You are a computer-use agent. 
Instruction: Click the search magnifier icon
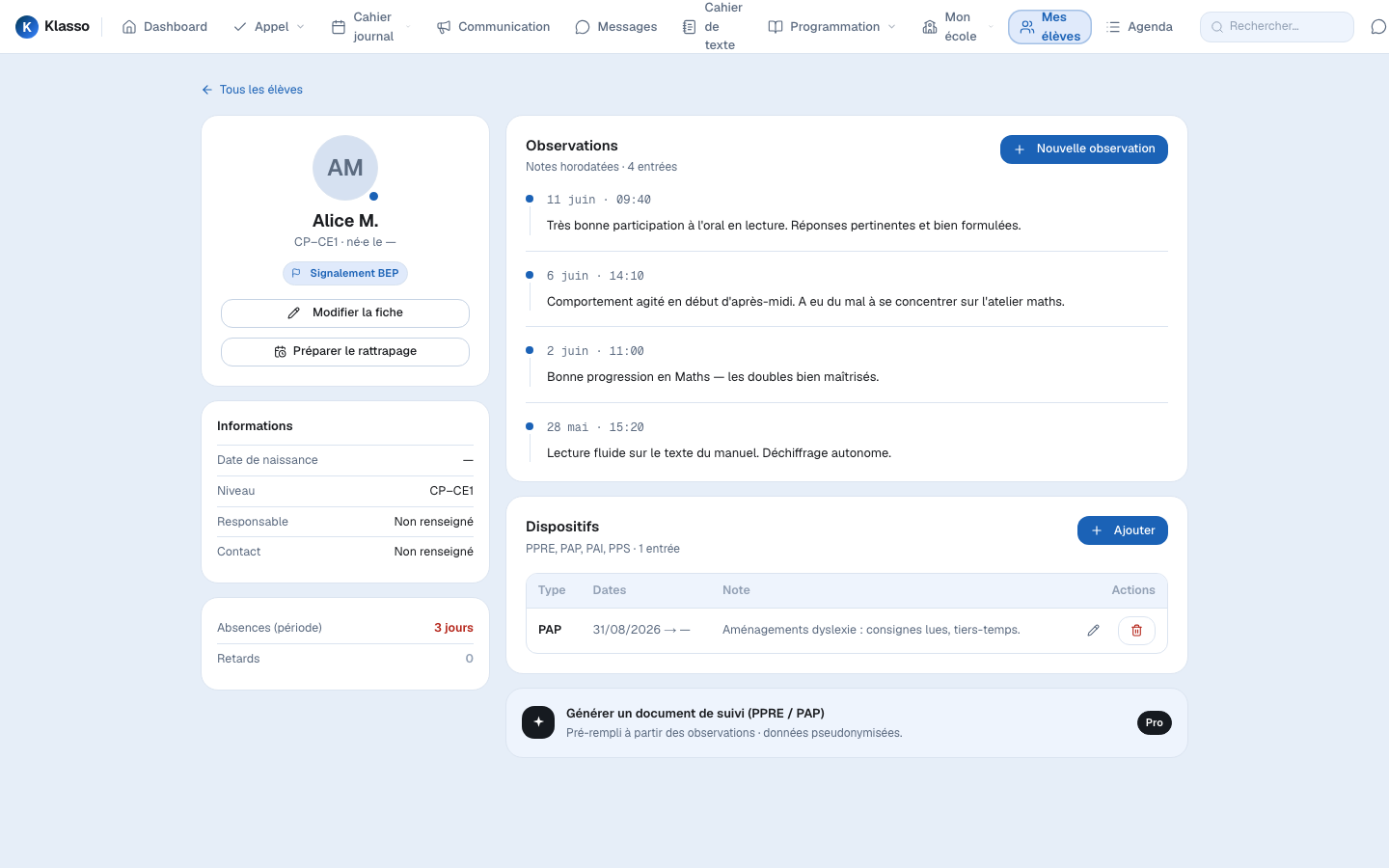(x=1217, y=27)
